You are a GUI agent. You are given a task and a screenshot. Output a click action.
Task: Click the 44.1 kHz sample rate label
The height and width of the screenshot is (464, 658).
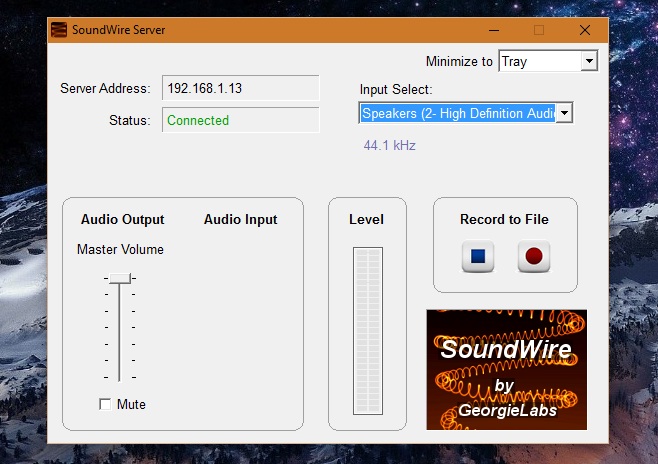(389, 145)
